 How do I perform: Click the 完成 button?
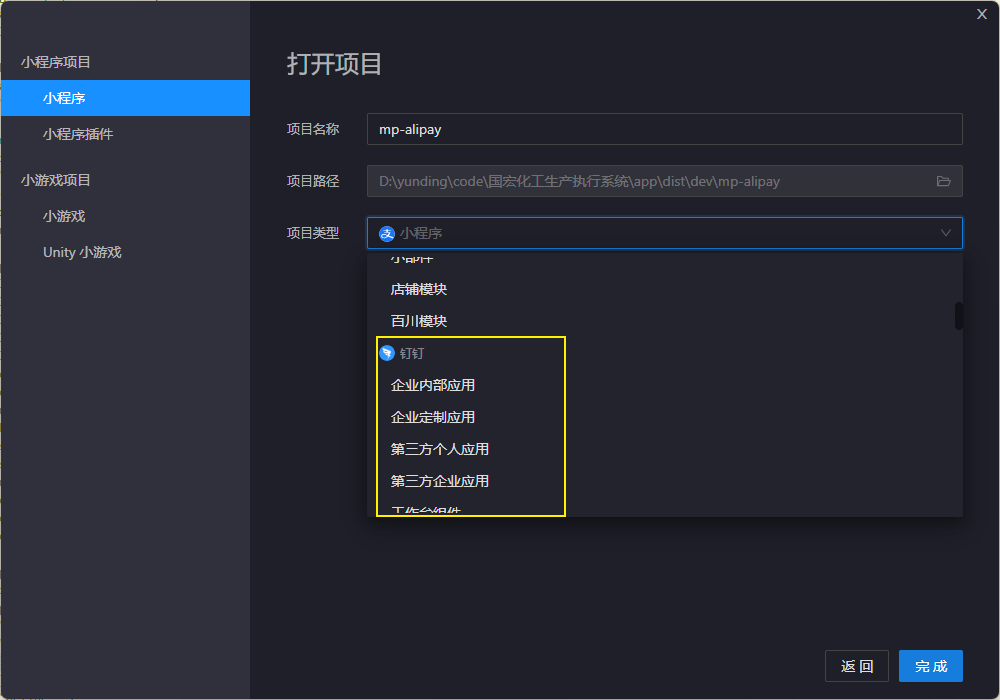point(930,666)
